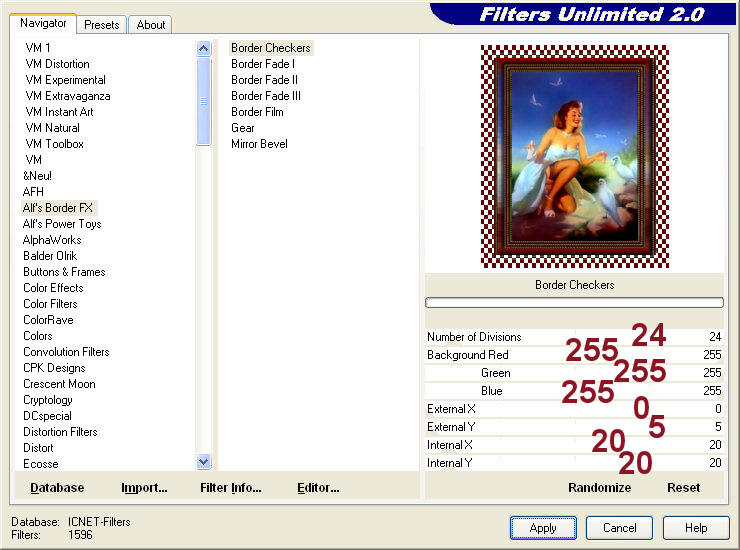Select VM Distortion category
Viewport: 740px width, 550px height.
coord(57,64)
